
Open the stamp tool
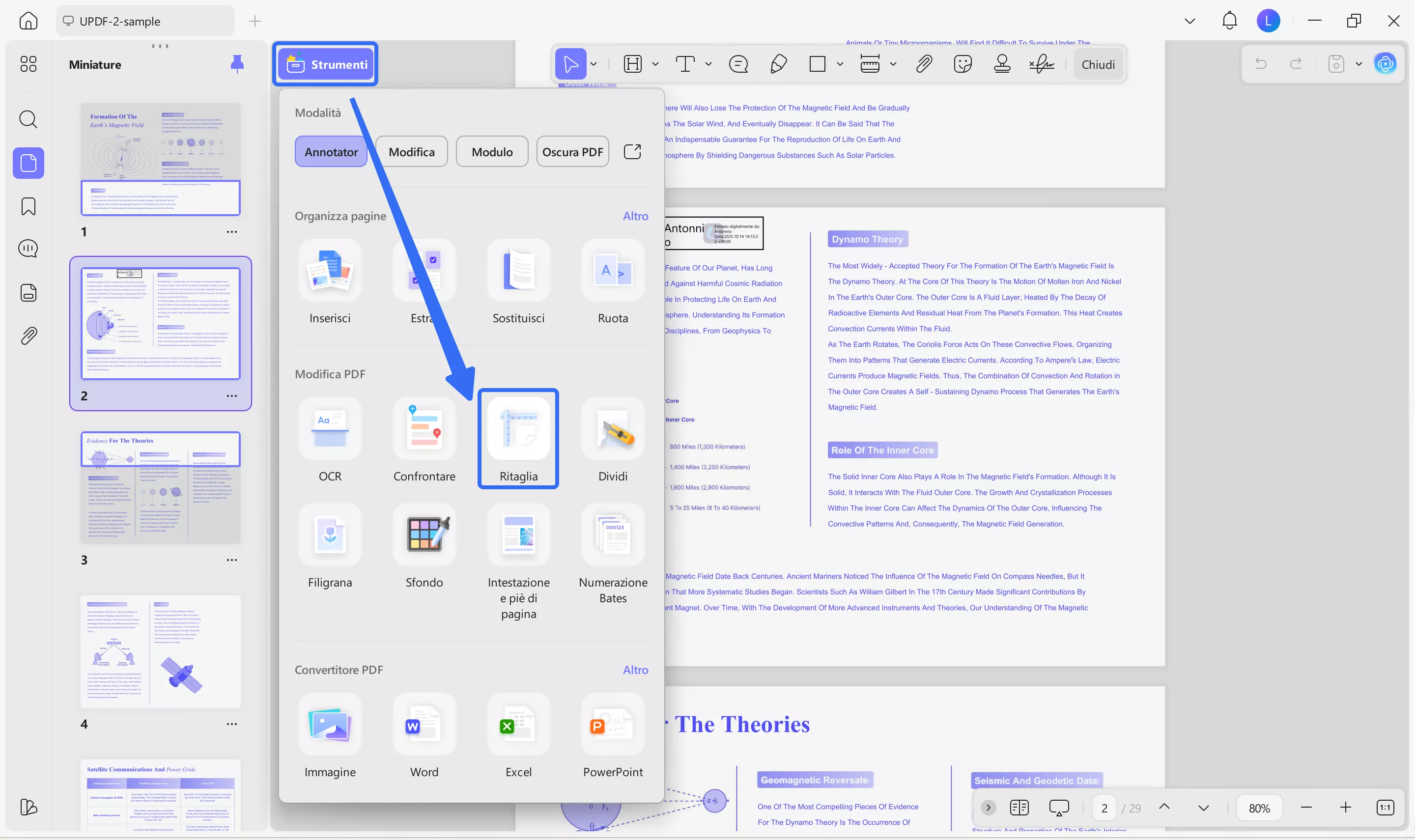point(1002,63)
